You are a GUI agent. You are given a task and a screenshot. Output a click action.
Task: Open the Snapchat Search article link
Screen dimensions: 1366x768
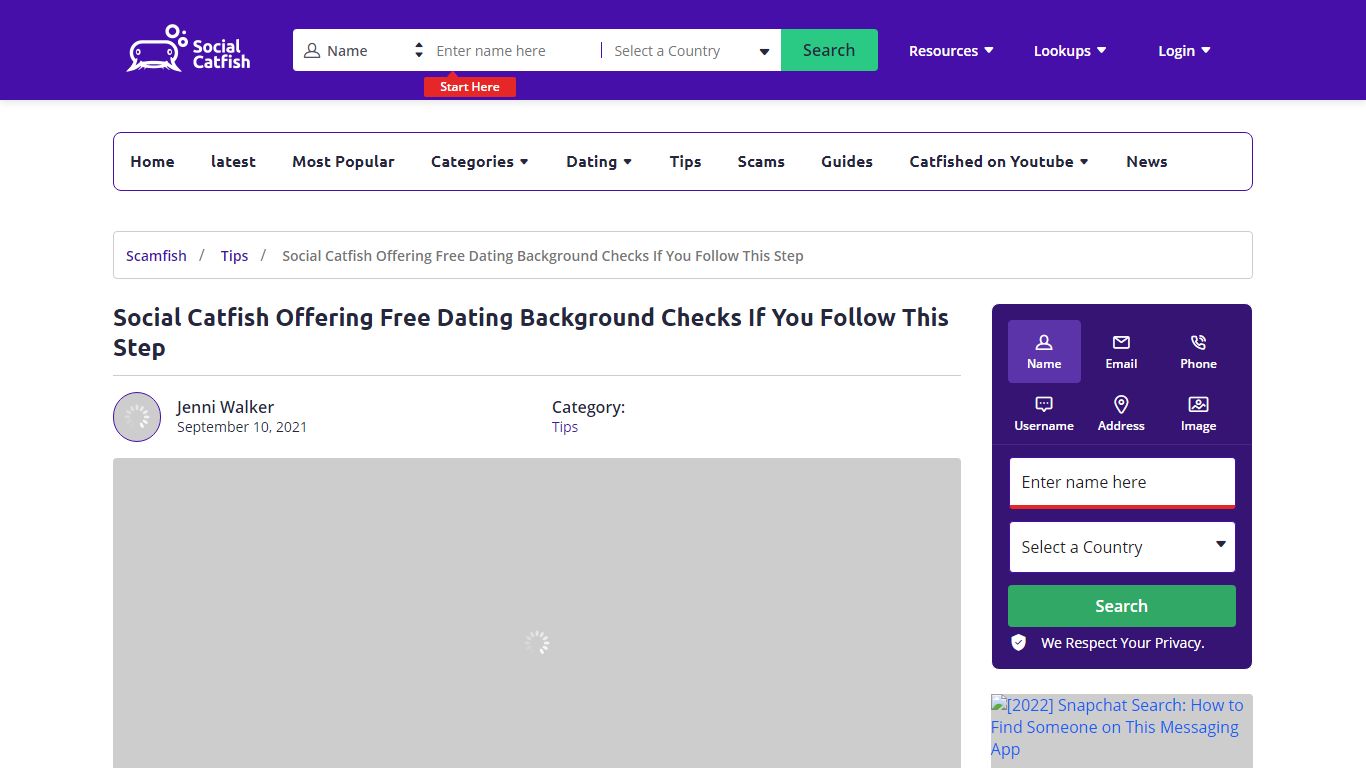pos(1122,727)
